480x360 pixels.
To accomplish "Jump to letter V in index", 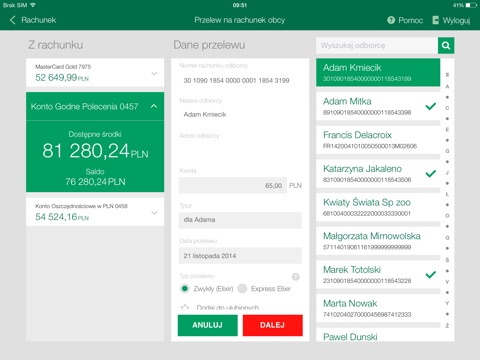I will tap(447, 282).
